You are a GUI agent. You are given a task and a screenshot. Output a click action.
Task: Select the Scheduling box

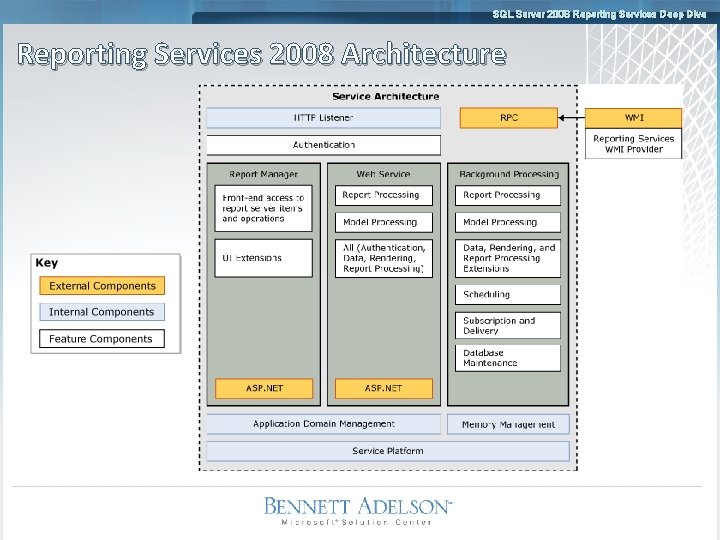508,294
